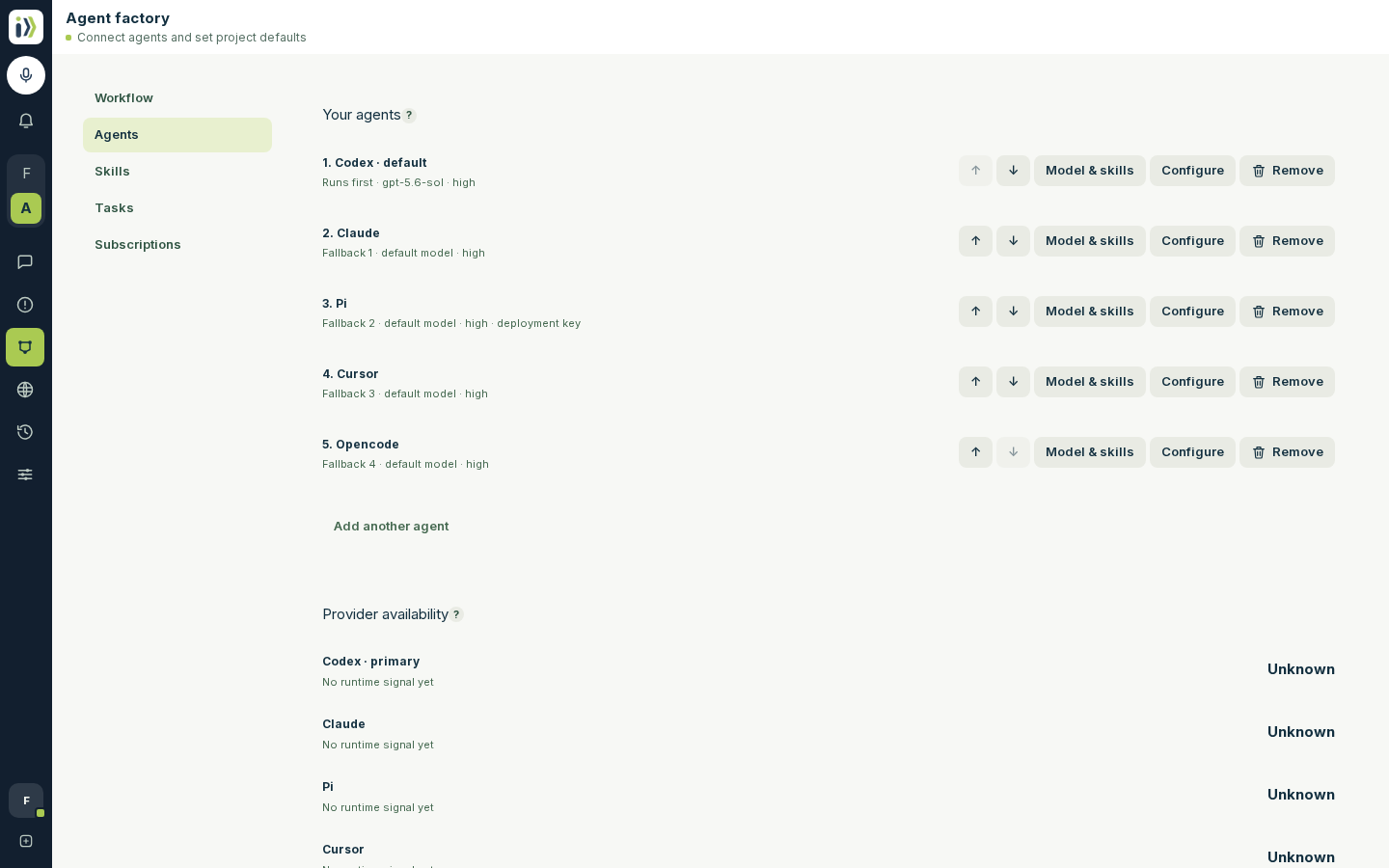
Task: Open the Tasks tab
Action: pyautogui.click(x=177, y=208)
